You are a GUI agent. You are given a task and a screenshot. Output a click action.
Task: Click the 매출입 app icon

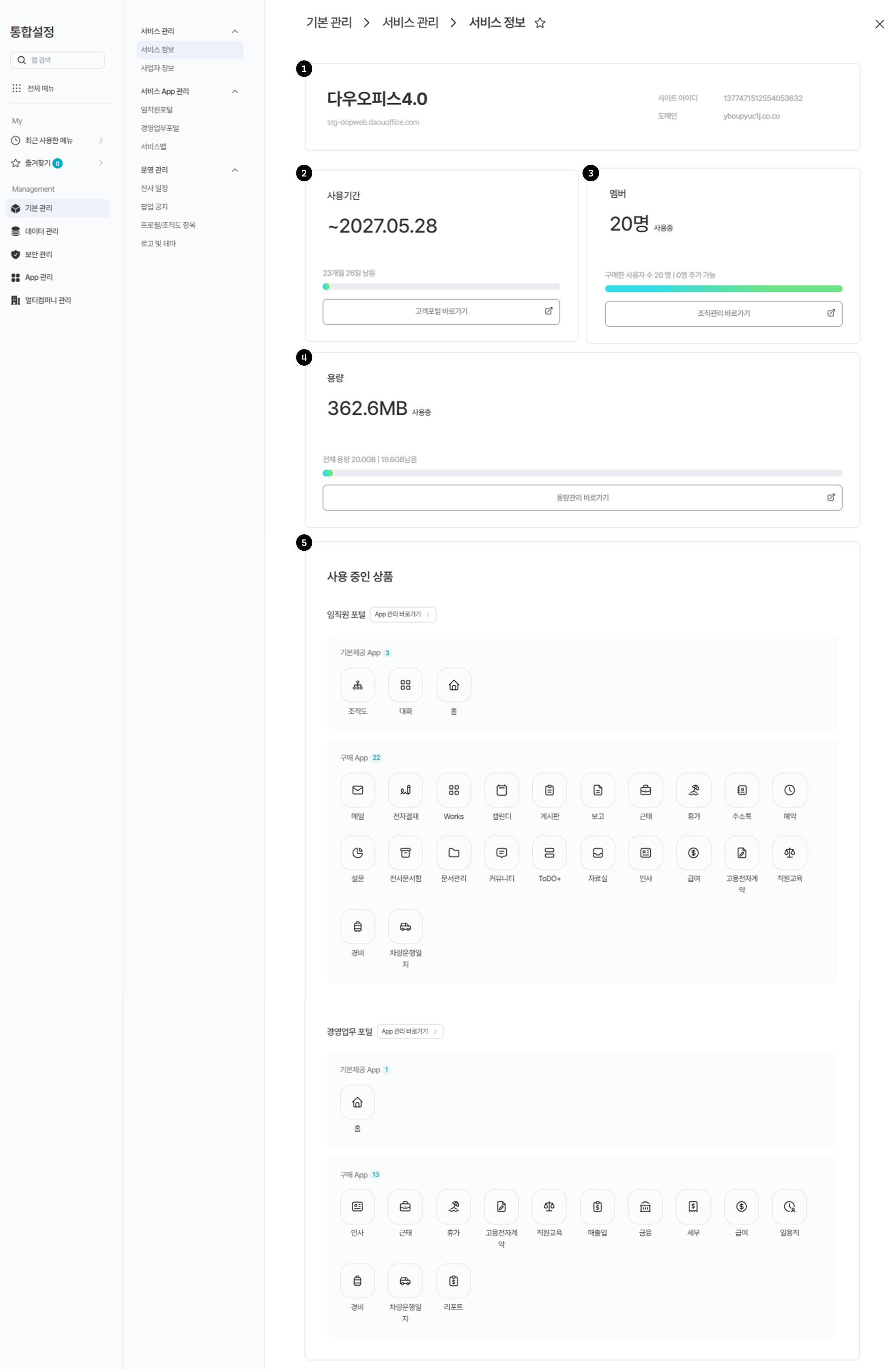pyautogui.click(x=597, y=1206)
